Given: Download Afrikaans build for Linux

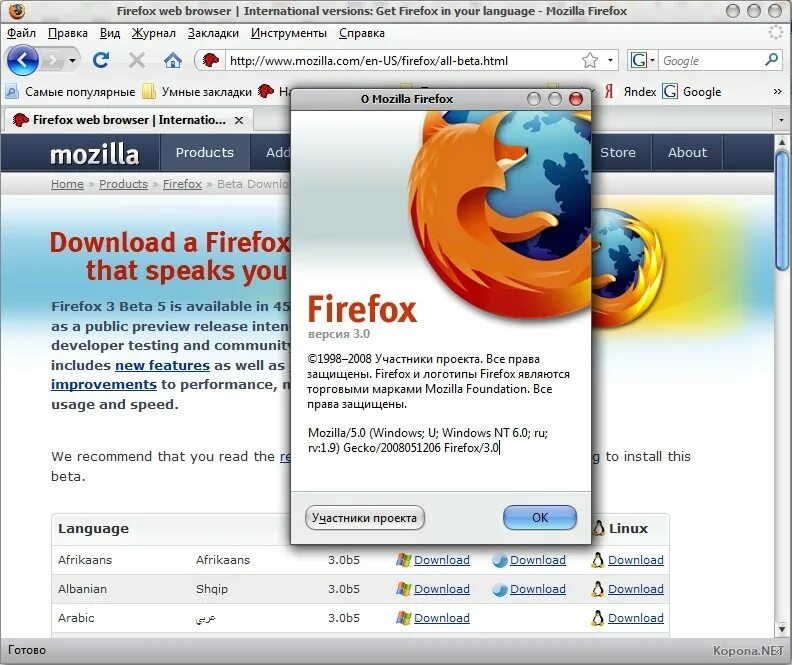Looking at the screenshot, I should click(x=635, y=560).
